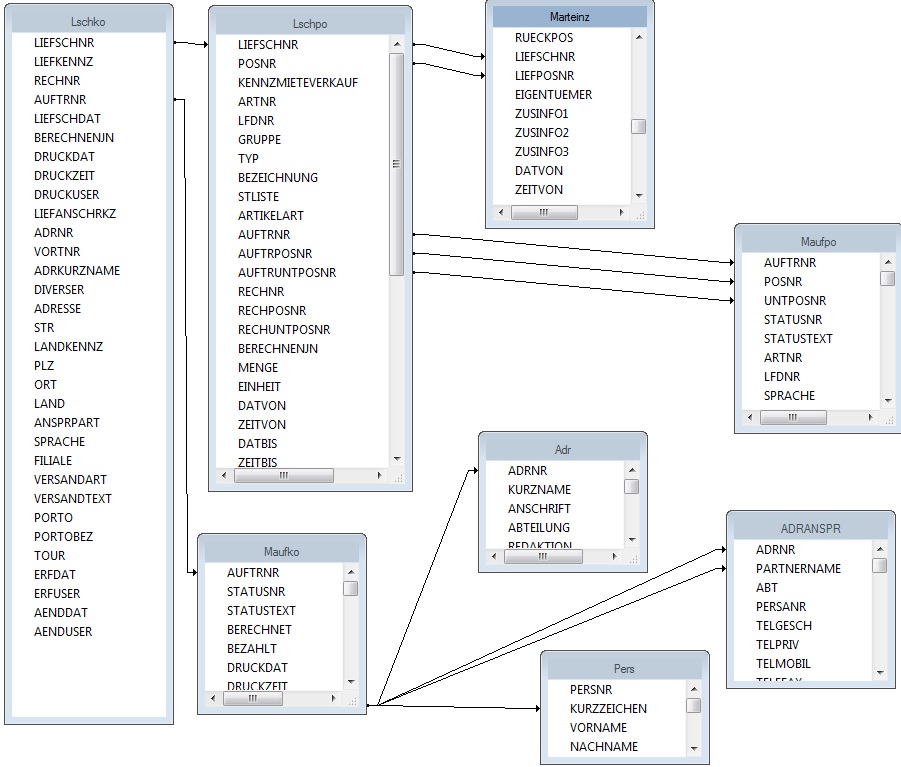The width and height of the screenshot is (901, 767).
Task: Select KURZNAME field in Adr table
Action: tap(539, 490)
